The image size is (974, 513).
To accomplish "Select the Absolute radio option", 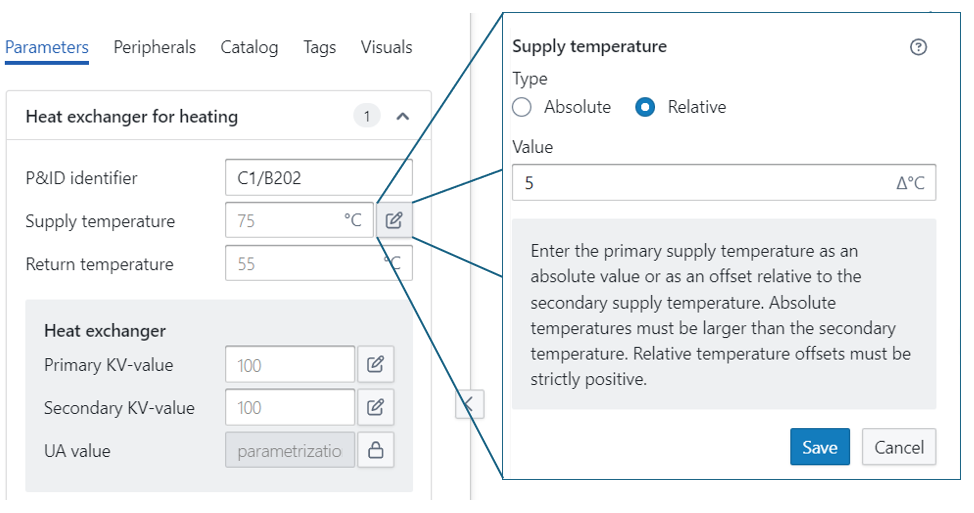I will (522, 107).
